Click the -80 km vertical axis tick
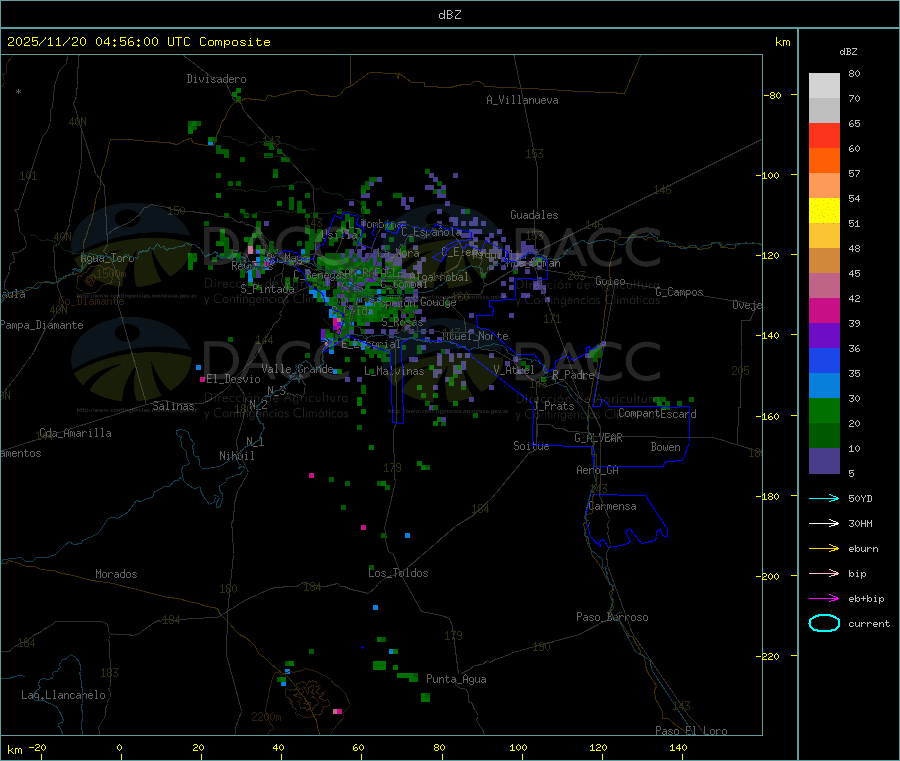The image size is (900, 761). (773, 95)
